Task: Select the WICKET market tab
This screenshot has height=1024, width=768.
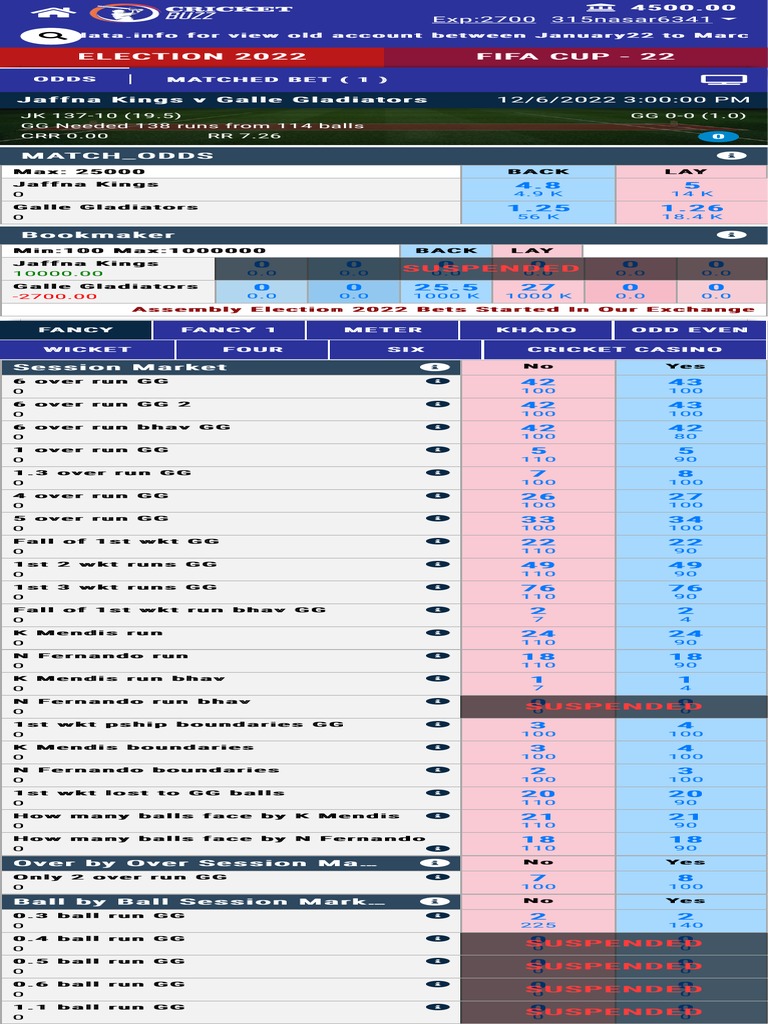Action: [x=87, y=349]
